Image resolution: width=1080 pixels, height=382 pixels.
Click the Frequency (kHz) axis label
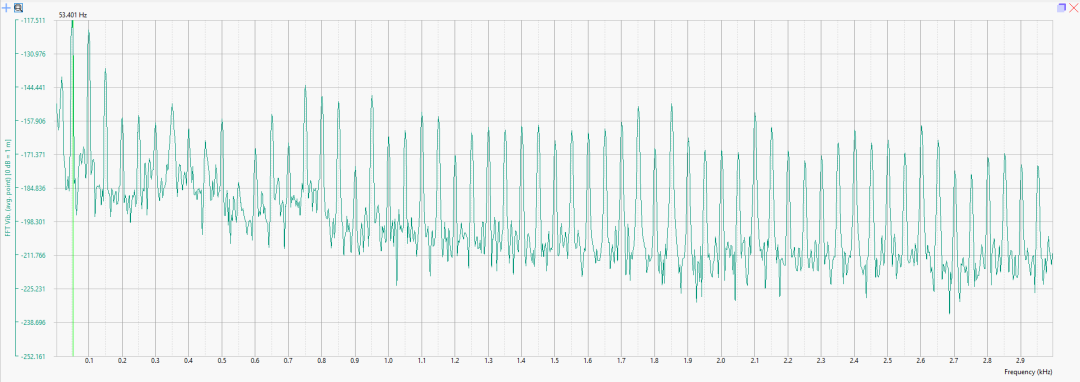tap(1028, 372)
